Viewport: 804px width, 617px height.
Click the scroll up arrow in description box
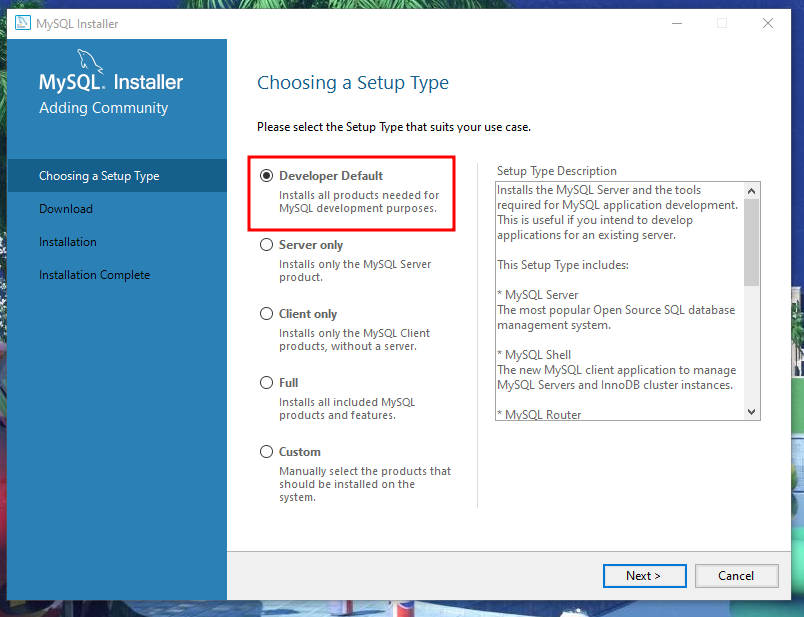click(751, 191)
